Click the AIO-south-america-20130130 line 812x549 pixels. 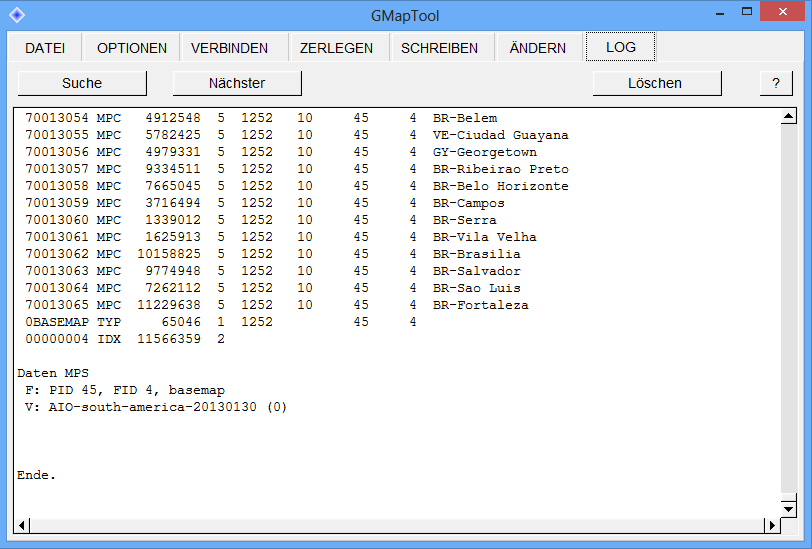pyautogui.click(x=156, y=407)
